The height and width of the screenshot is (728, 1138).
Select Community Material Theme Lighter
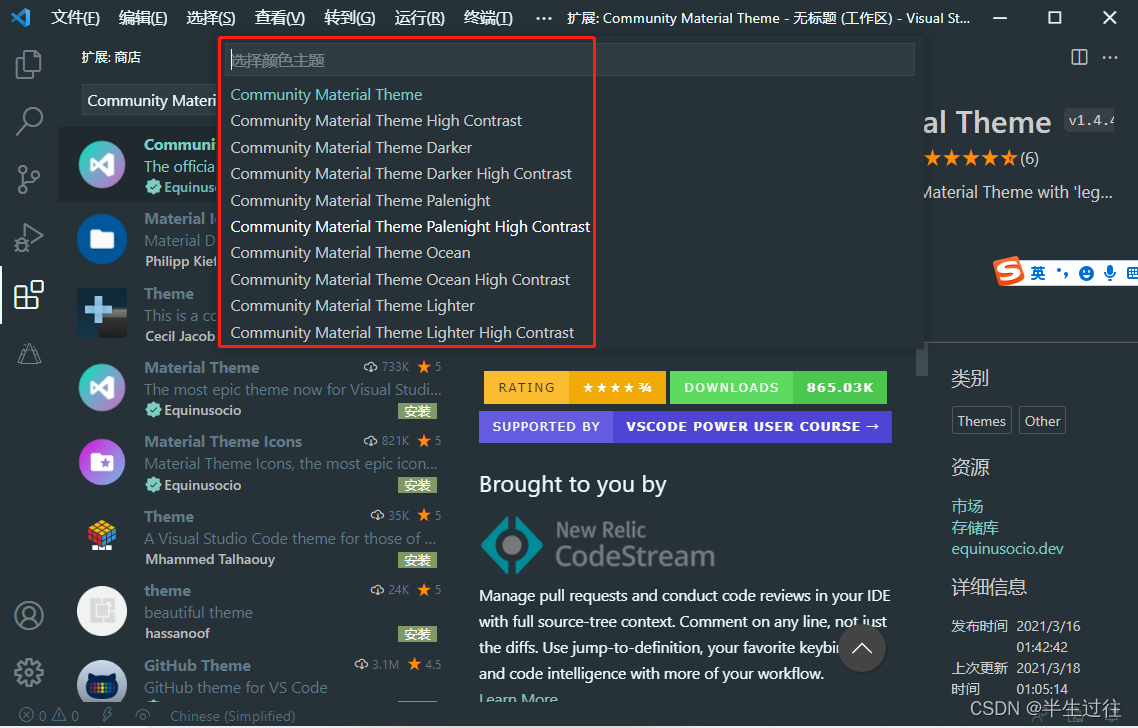click(x=570, y=306)
